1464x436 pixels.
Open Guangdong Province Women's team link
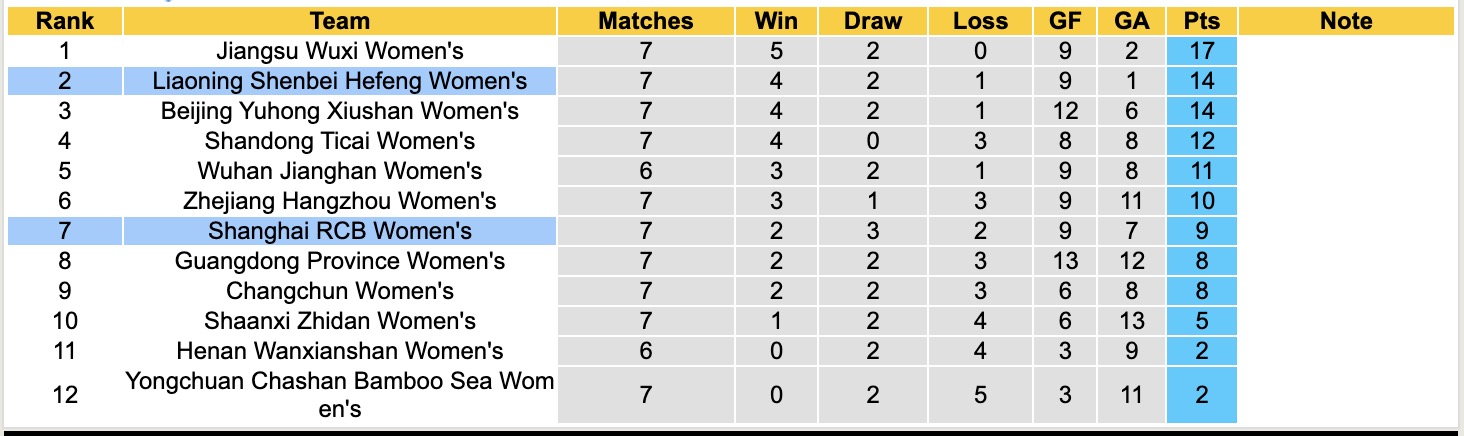[340, 261]
